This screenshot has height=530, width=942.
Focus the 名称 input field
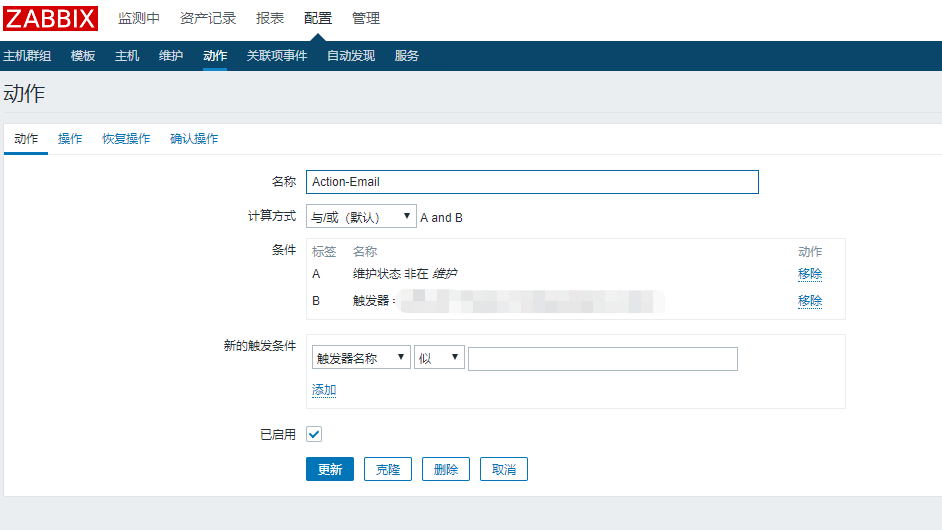[x=532, y=182]
